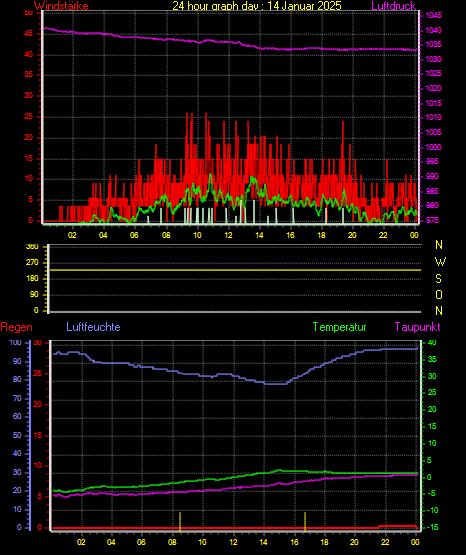Click the 270 label on direction axis

[x=32, y=263]
